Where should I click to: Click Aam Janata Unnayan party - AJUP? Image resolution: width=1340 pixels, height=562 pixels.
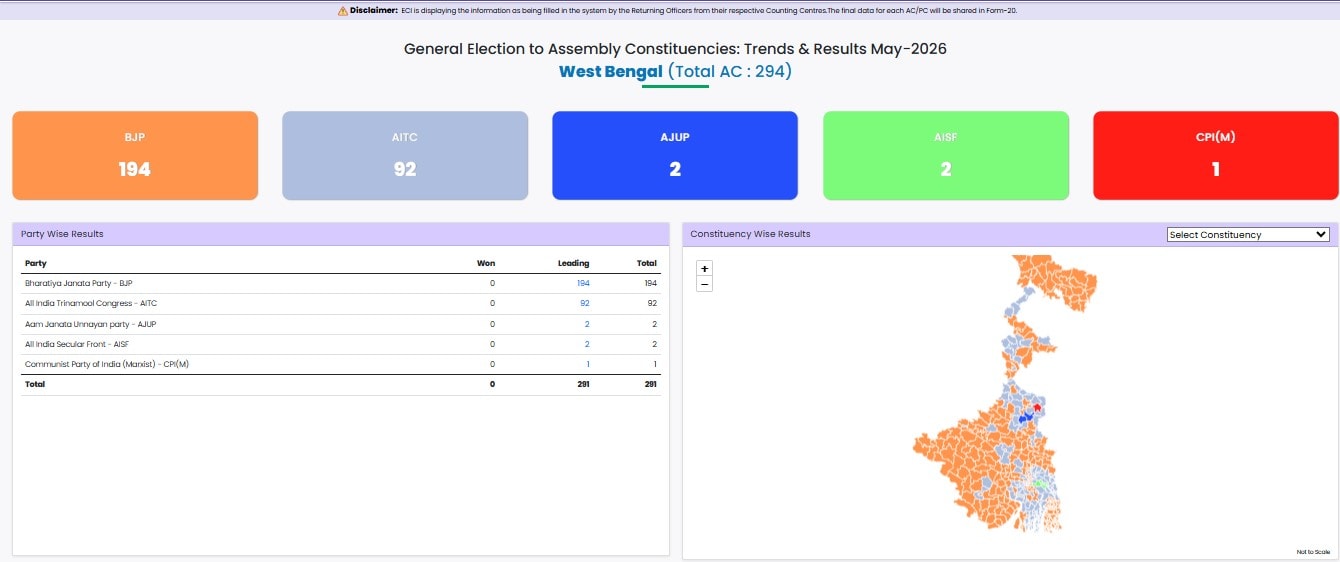(x=90, y=324)
